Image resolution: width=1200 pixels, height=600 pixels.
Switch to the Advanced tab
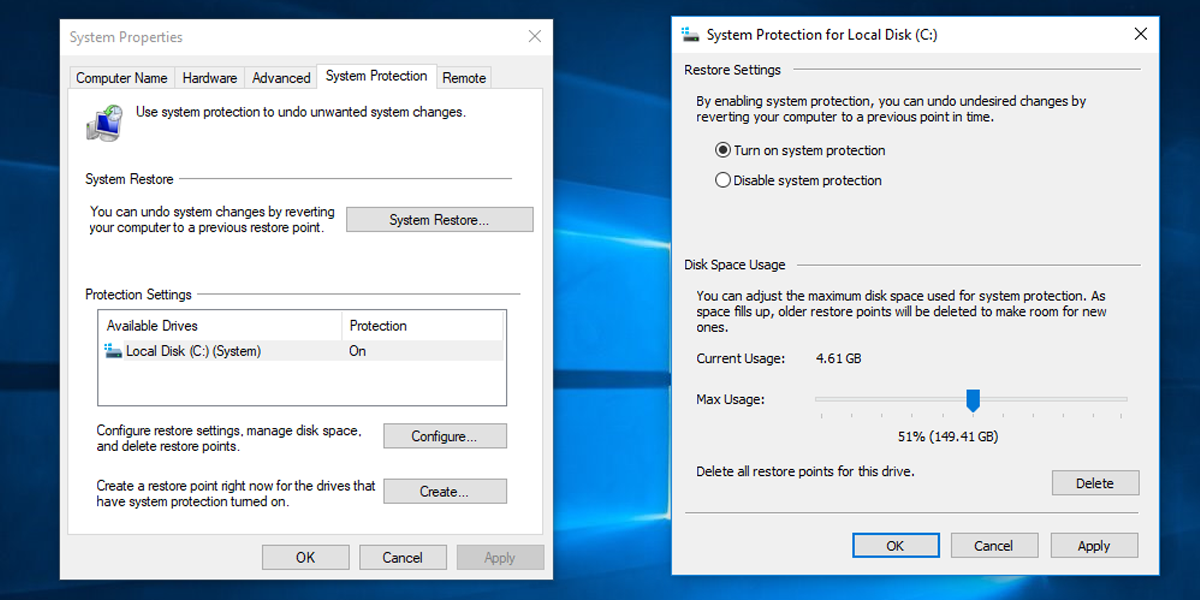pyautogui.click(x=281, y=77)
